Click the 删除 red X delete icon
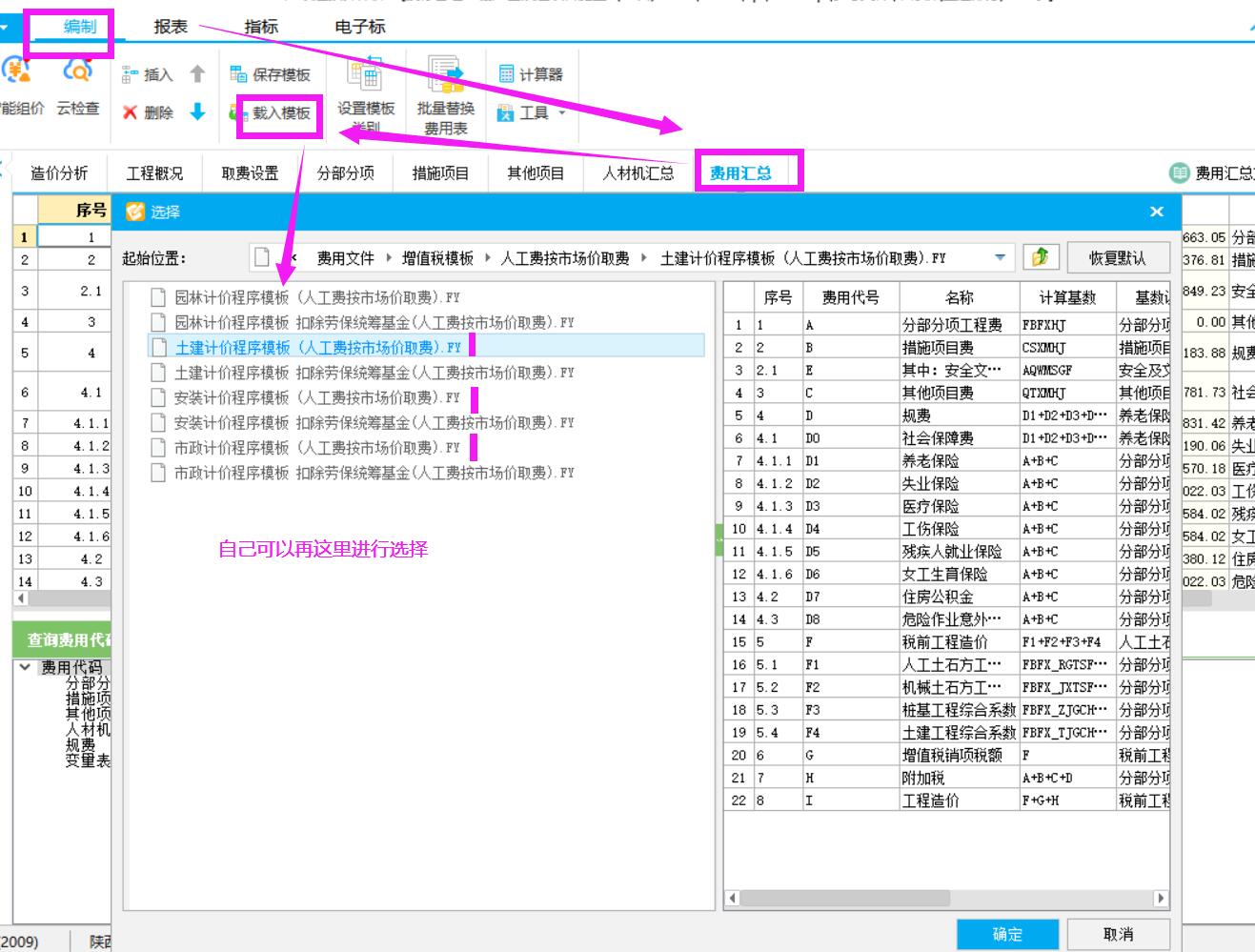The image size is (1255, 952). tap(131, 112)
